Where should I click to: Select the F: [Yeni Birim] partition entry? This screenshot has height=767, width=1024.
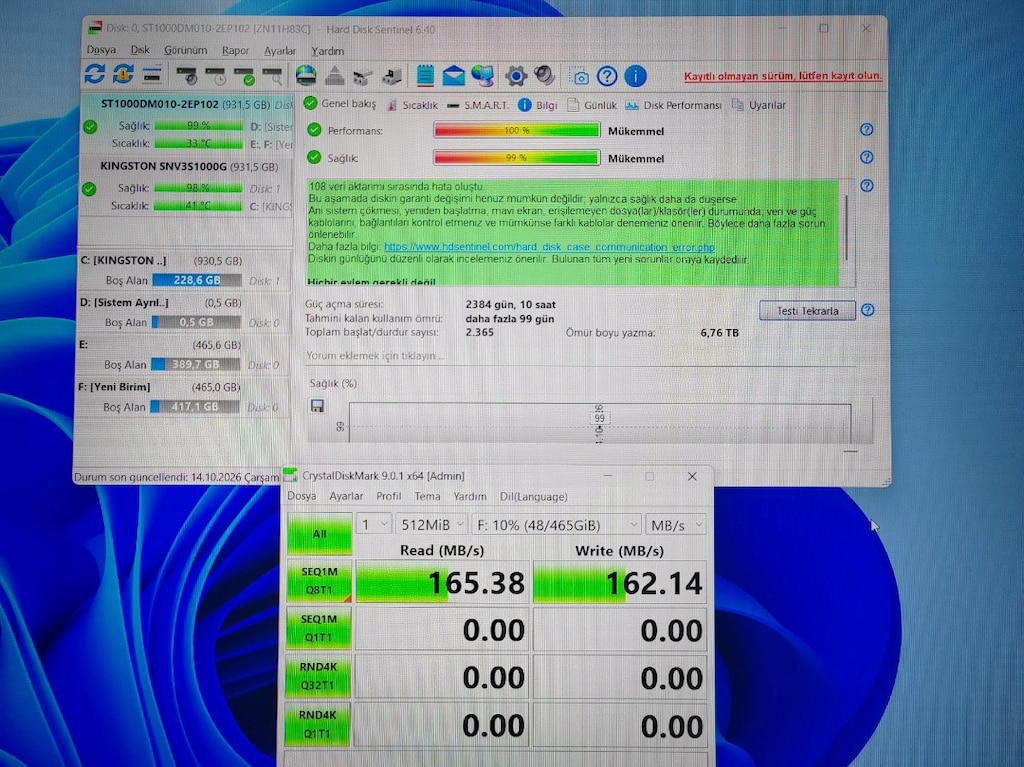point(183,397)
